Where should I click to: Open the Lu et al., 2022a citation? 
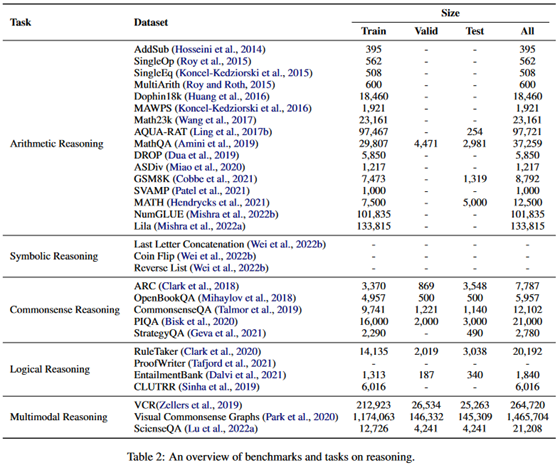[x=221, y=429]
